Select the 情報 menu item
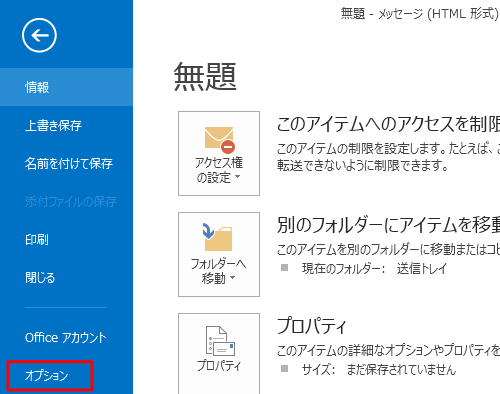Image resolution: width=500 pixels, height=394 pixels. pos(66,87)
